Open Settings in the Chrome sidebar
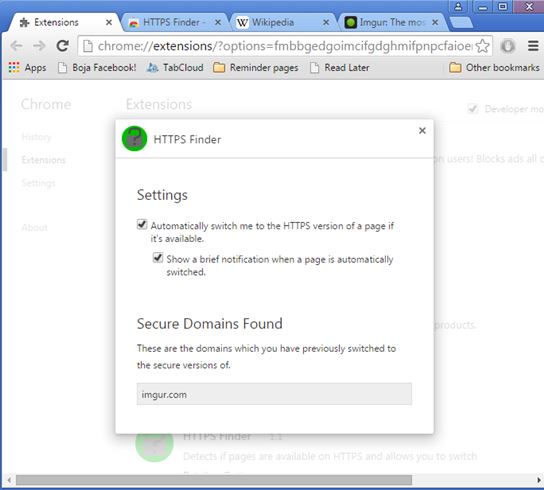This screenshot has height=490, width=544. [x=38, y=183]
